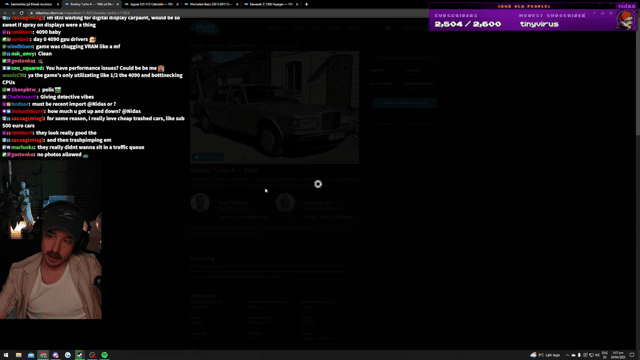The width and height of the screenshot is (640, 360).
Task: Switch to the Mercedes-Benz 230 S tab
Action: [x=211, y=4]
